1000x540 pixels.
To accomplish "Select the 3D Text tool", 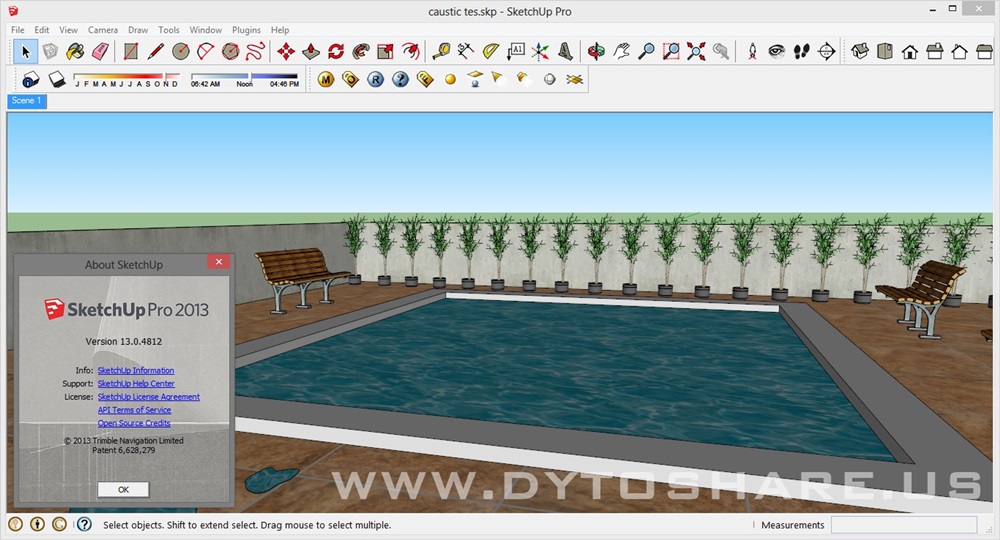I will coord(565,52).
